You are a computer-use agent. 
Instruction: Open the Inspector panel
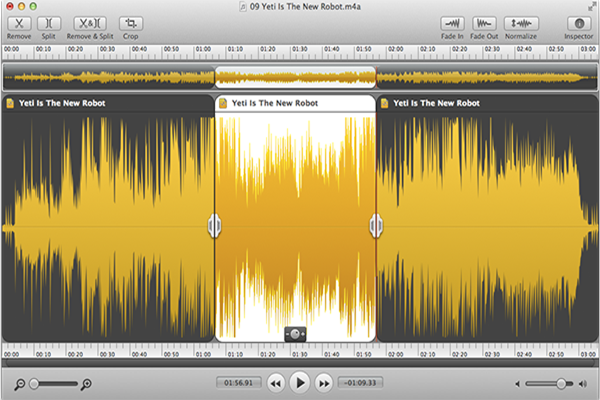pos(577,22)
